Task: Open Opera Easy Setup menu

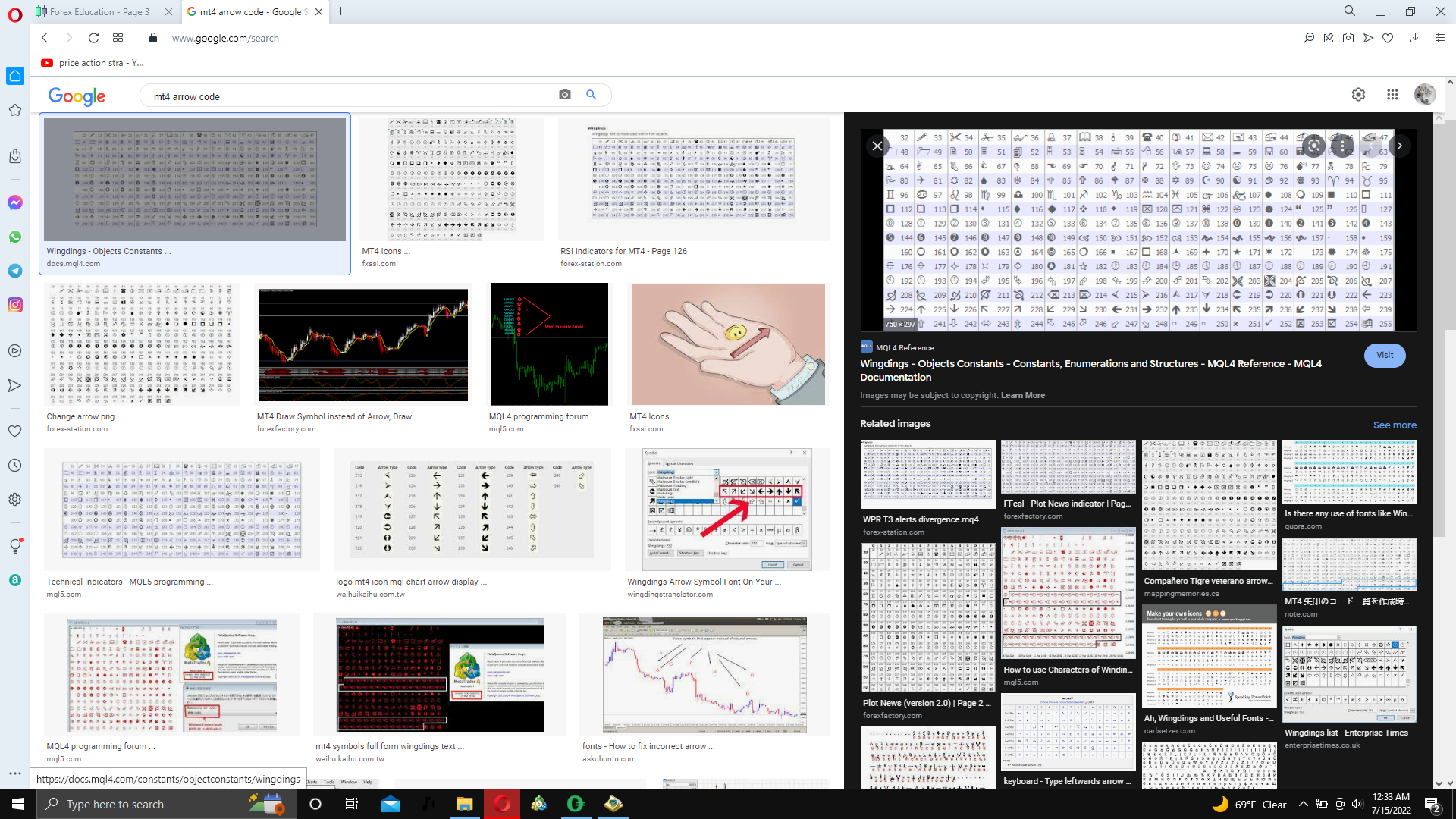Action: 1439,38
